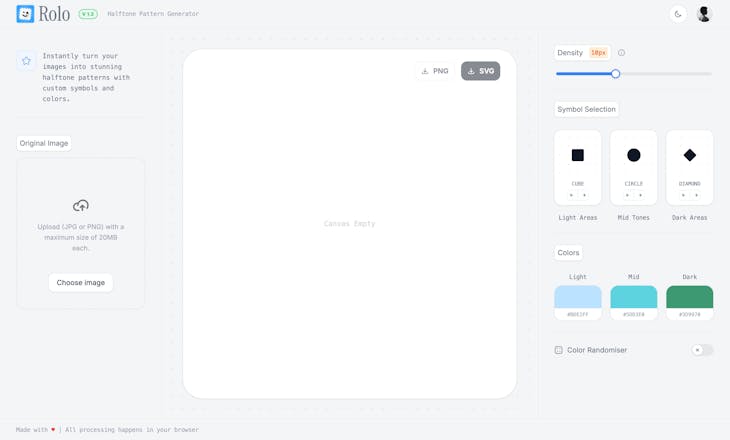Click the star icon beside the description

26,61
